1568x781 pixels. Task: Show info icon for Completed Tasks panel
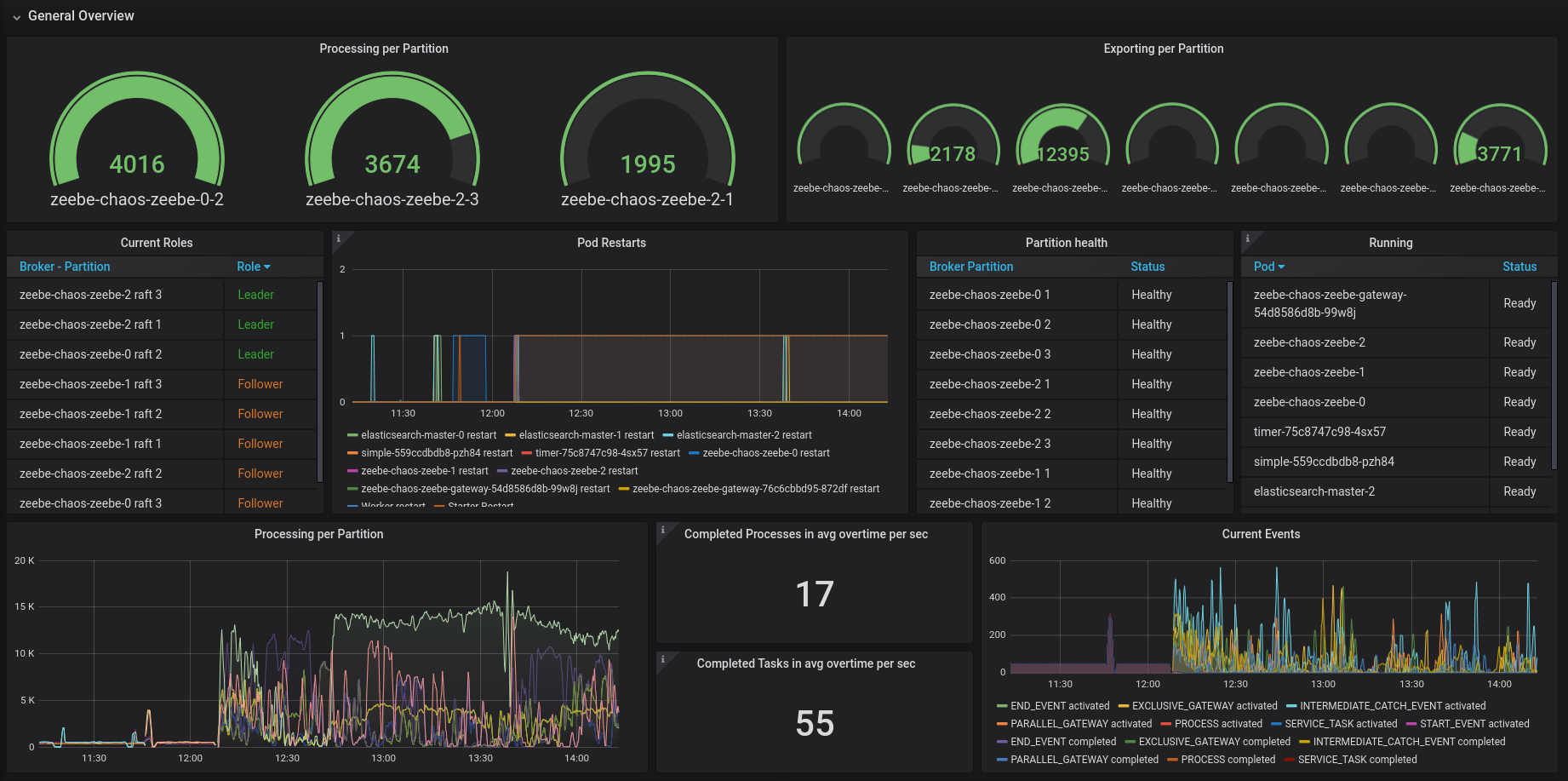pos(663,660)
